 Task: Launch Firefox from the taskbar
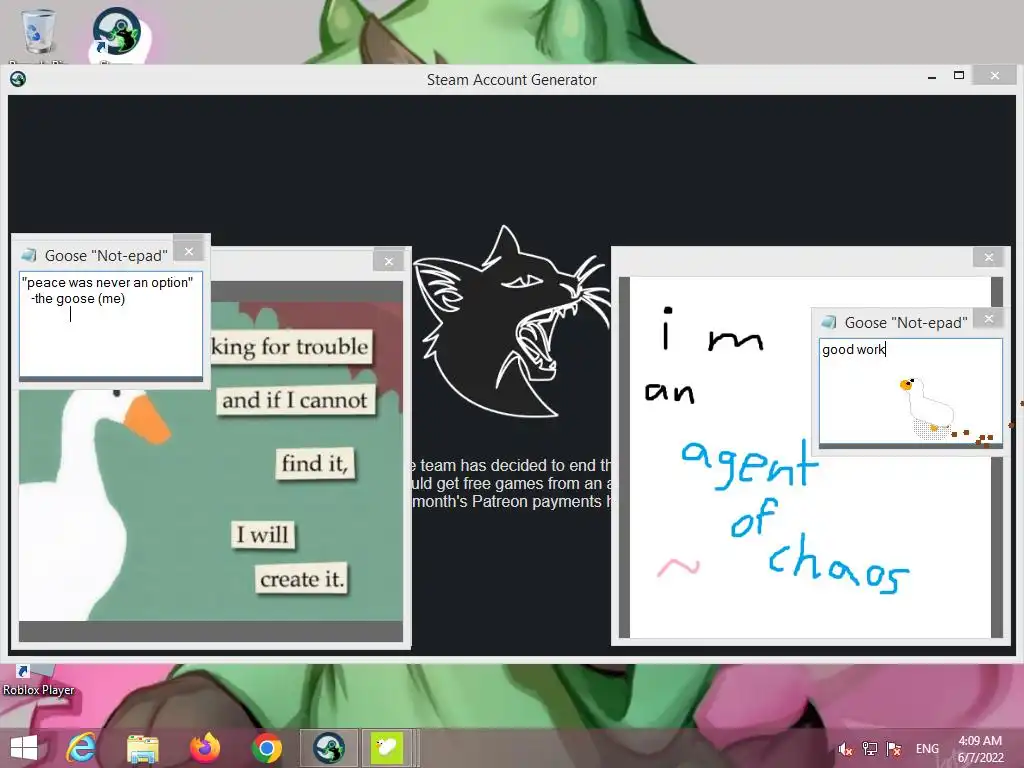[x=204, y=748]
